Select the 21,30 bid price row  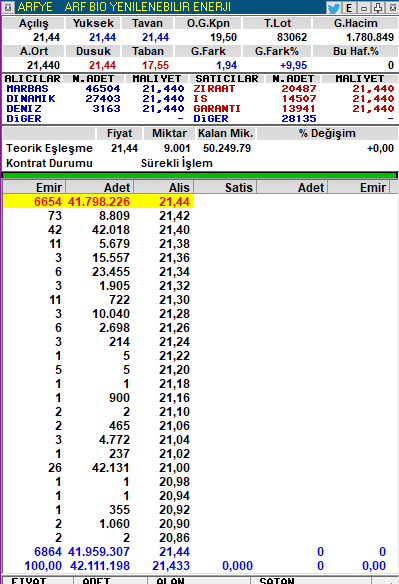(x=98, y=300)
